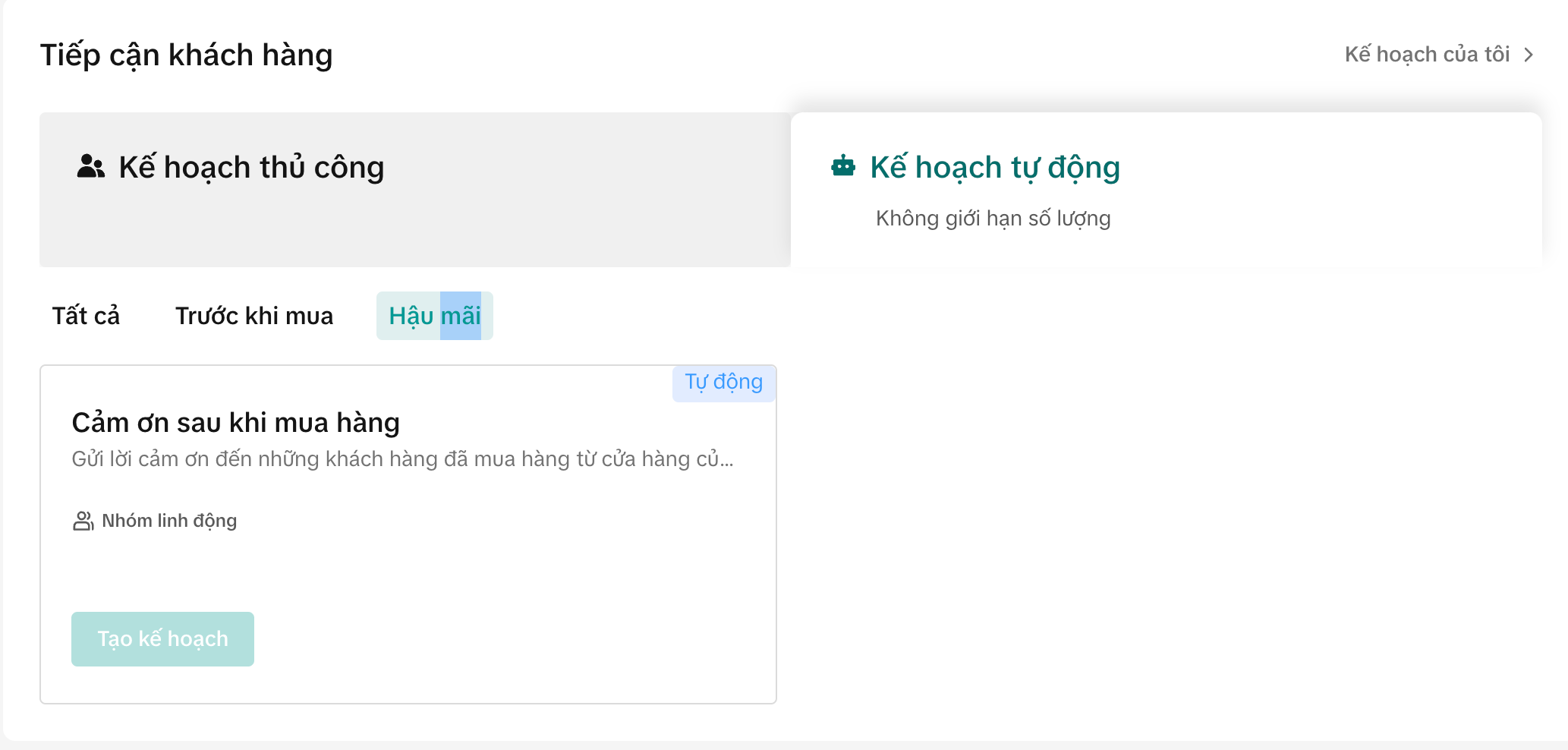The height and width of the screenshot is (750, 1568).
Task: Open the Kế hoạch của tôi link
Action: tap(1427, 55)
